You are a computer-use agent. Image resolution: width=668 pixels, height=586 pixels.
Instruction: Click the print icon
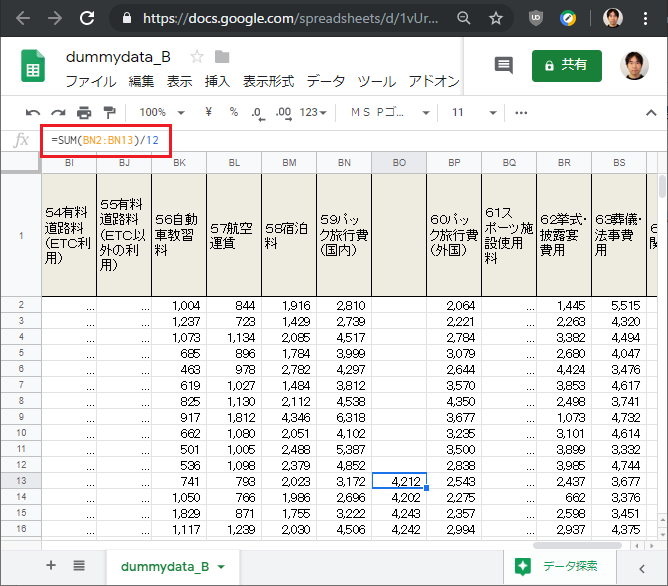[x=84, y=113]
